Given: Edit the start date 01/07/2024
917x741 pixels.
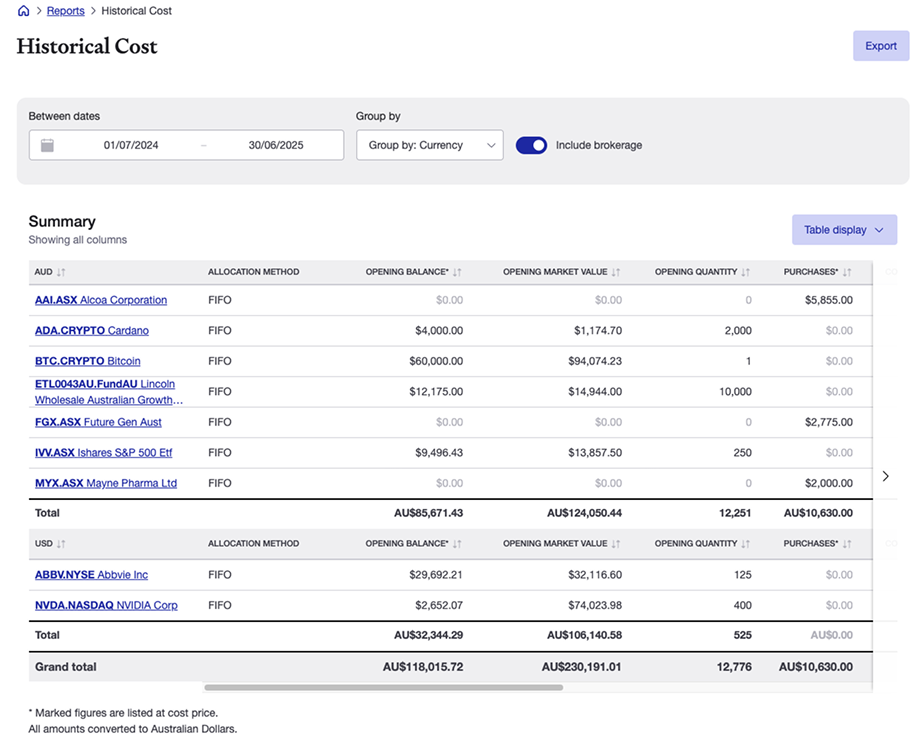Looking at the screenshot, I should 131,145.
